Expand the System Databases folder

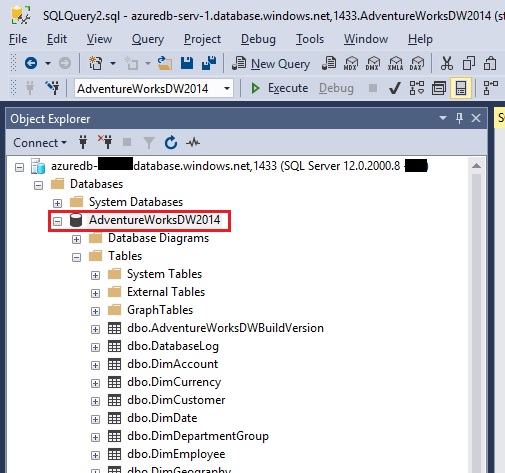pyautogui.click(x=57, y=203)
